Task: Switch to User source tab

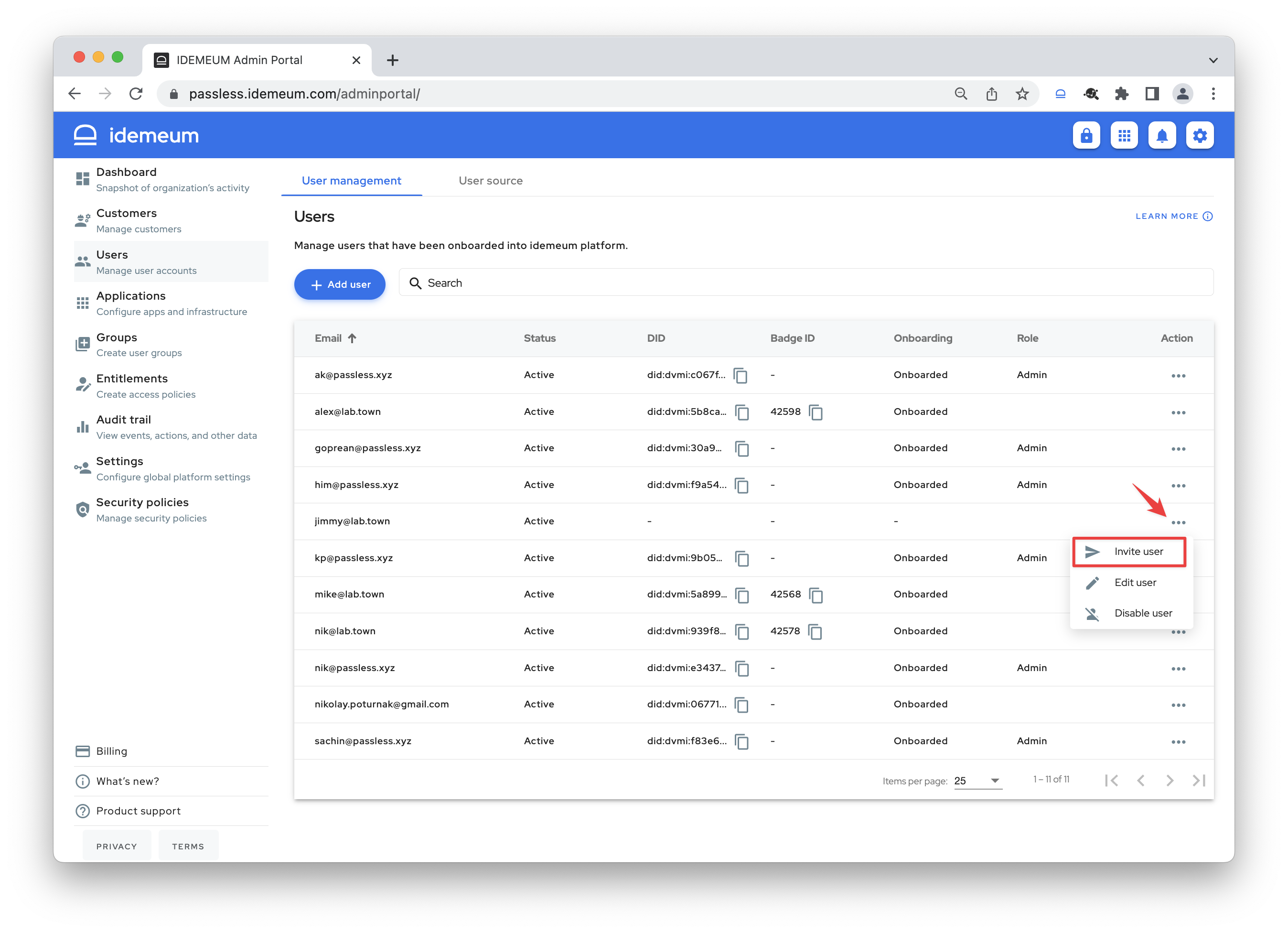Action: (490, 181)
